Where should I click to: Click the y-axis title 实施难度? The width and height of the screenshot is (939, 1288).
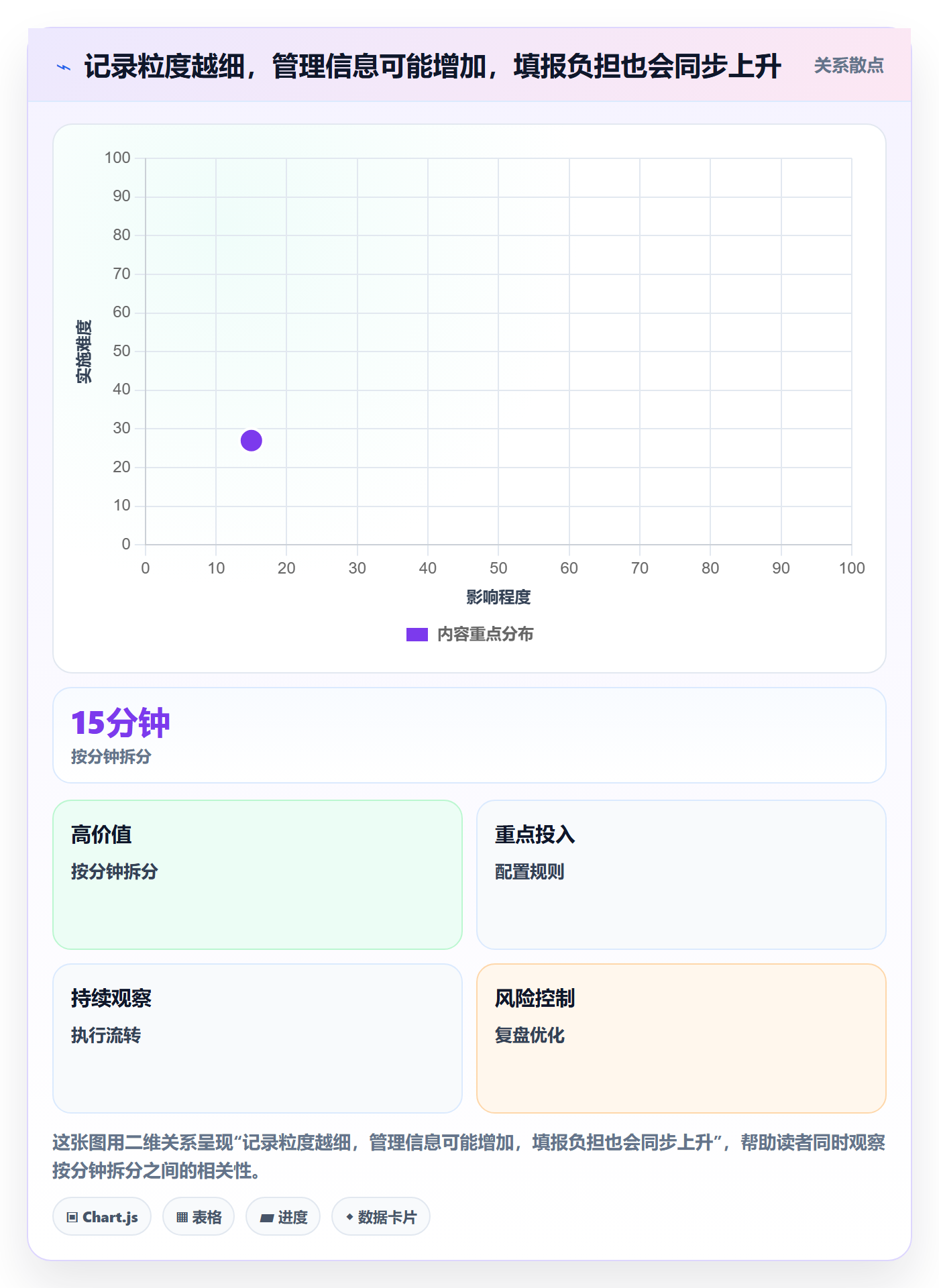84,352
